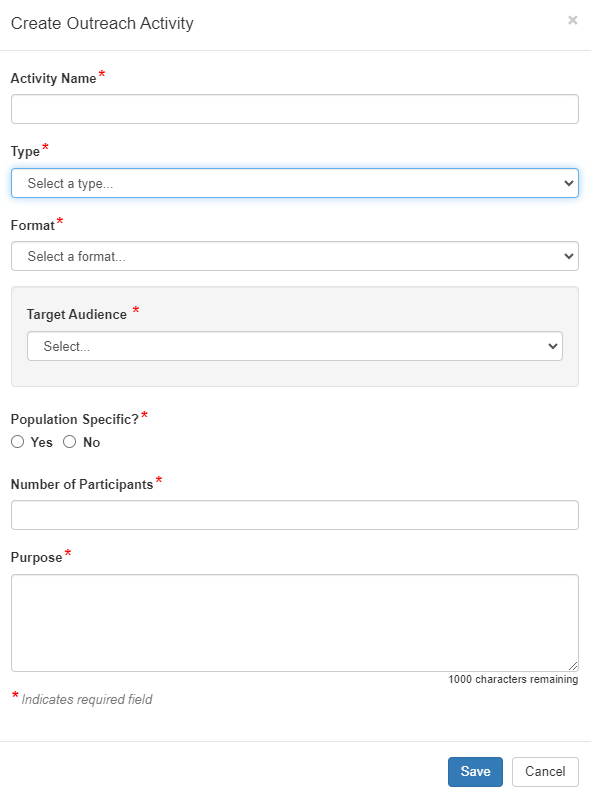Click the blue Save button
Image resolution: width=591 pixels, height=799 pixels.
475,772
